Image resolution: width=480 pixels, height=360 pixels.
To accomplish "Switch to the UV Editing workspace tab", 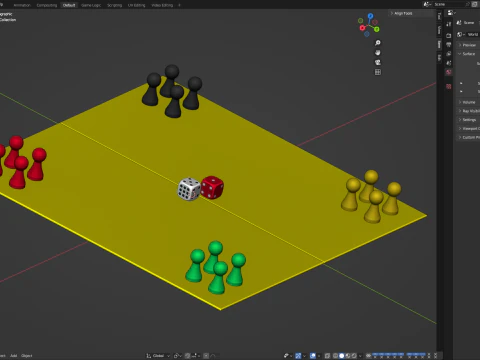I will click(x=137, y=5).
